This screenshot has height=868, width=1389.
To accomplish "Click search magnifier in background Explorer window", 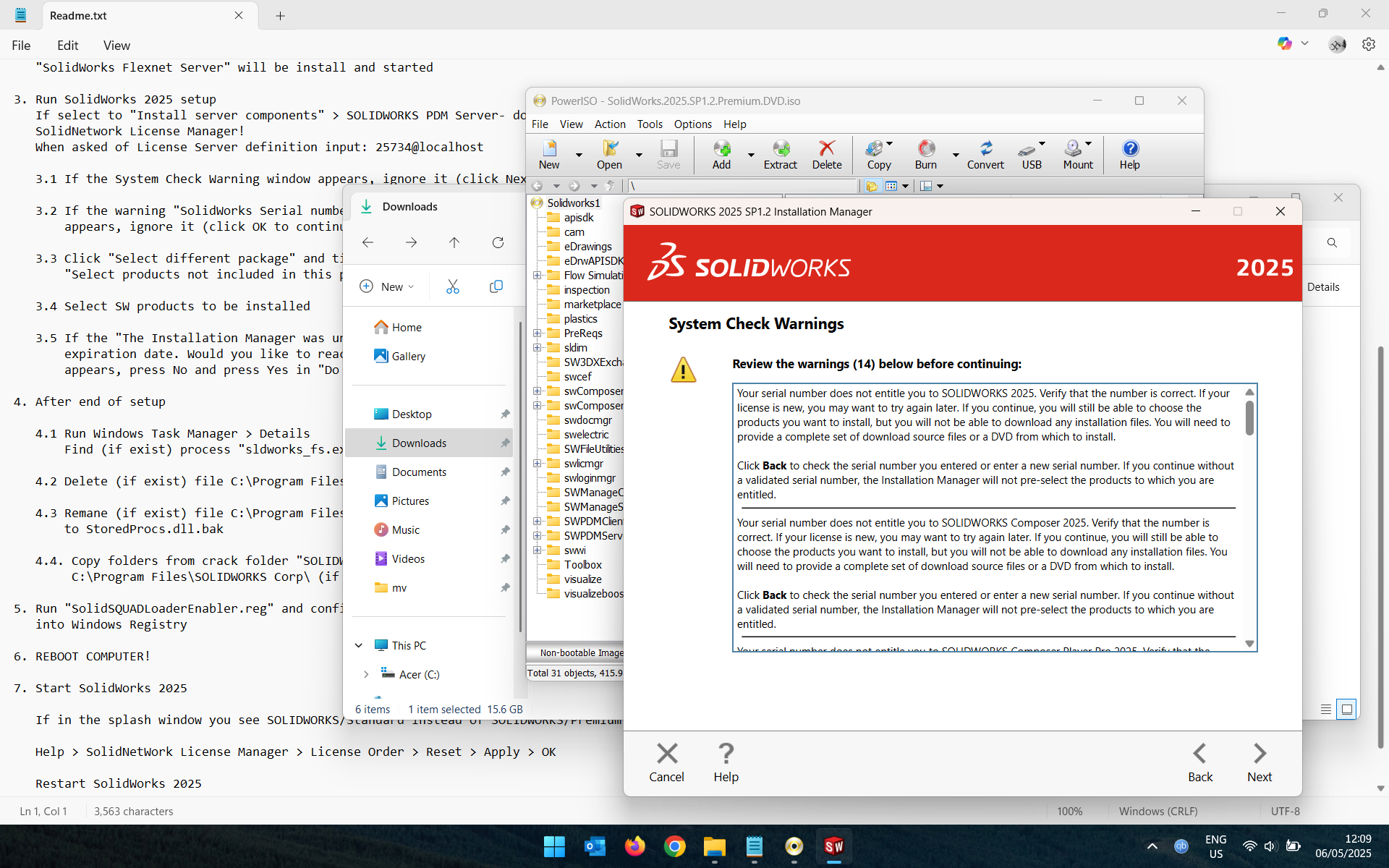I will coord(1332,243).
